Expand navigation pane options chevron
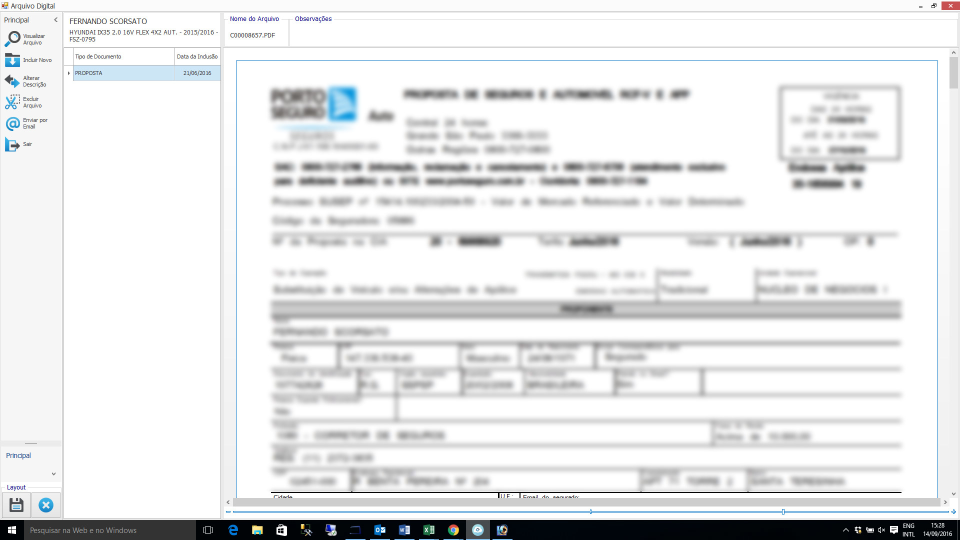Image resolution: width=960 pixels, height=540 pixels. [x=54, y=474]
